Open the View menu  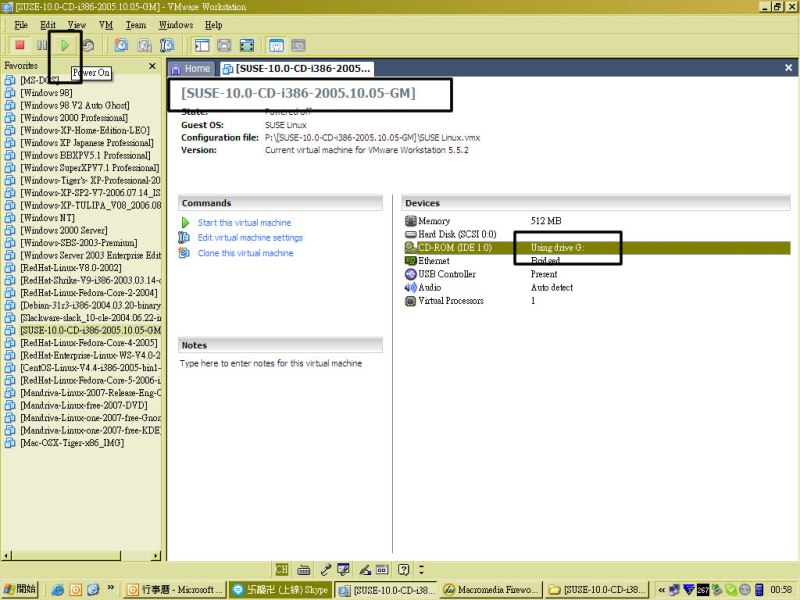point(77,24)
